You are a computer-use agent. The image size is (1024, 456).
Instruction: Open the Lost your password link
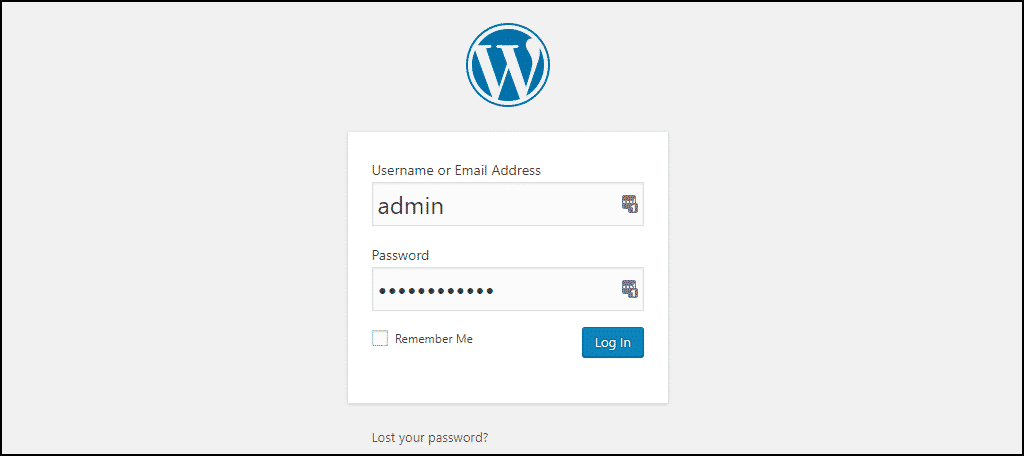coord(430,437)
